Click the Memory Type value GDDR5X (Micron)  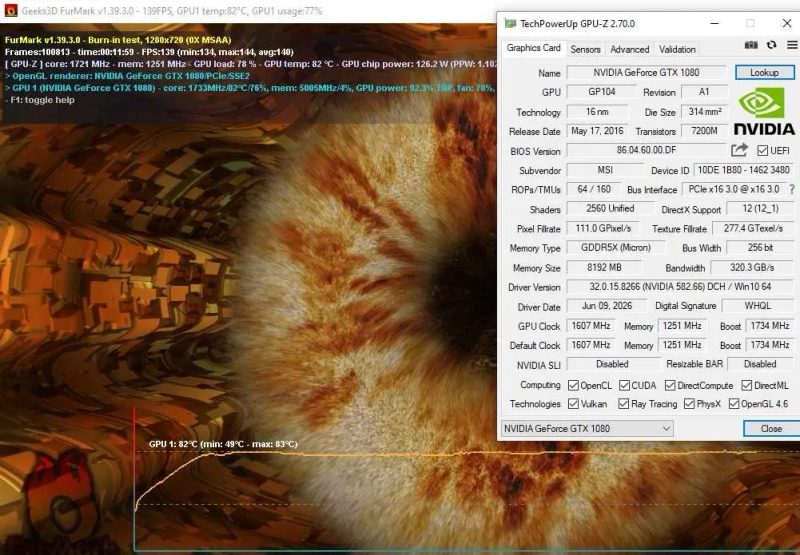616,248
